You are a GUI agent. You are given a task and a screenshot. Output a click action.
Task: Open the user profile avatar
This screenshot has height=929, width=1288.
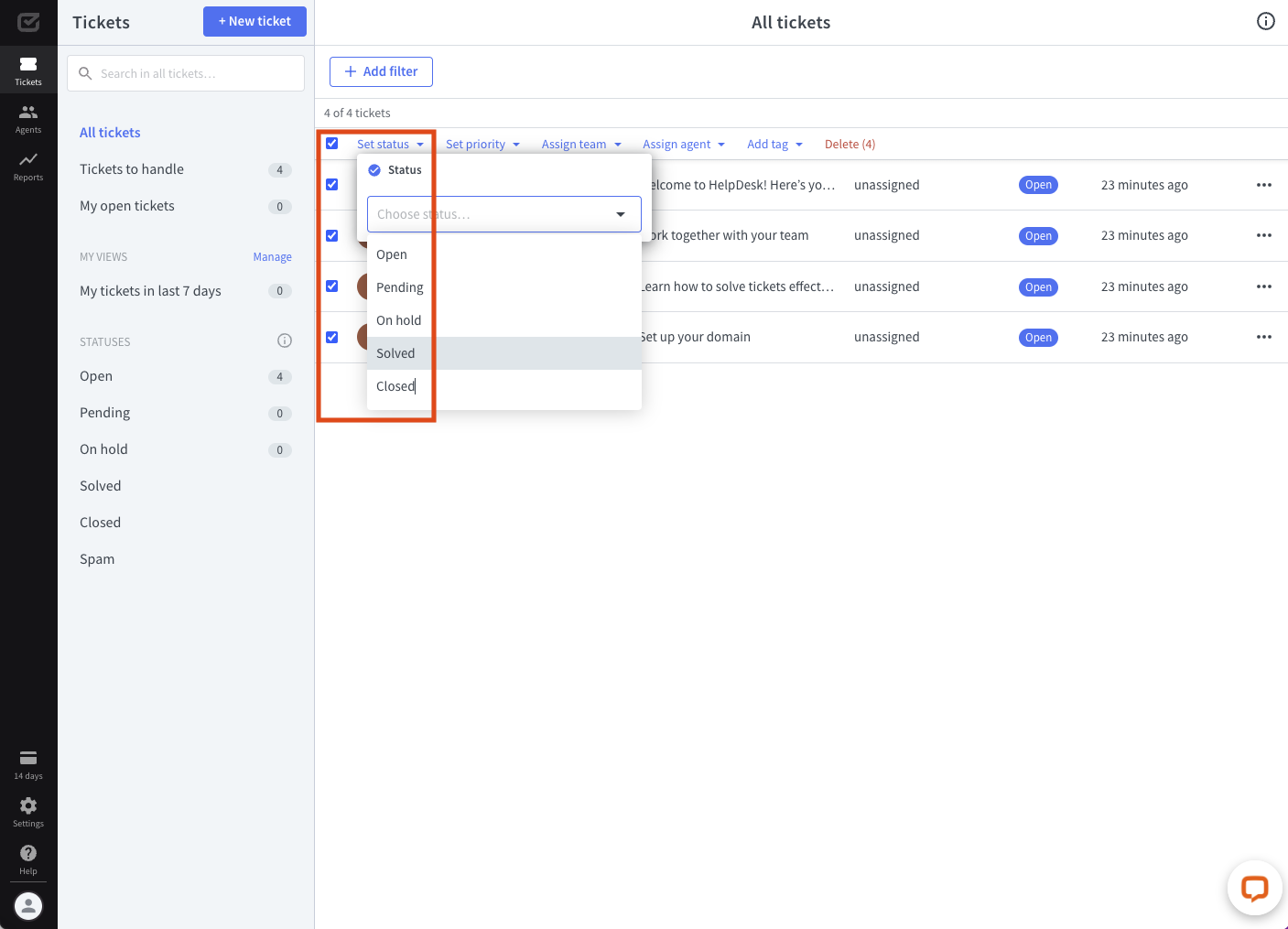[x=28, y=906]
